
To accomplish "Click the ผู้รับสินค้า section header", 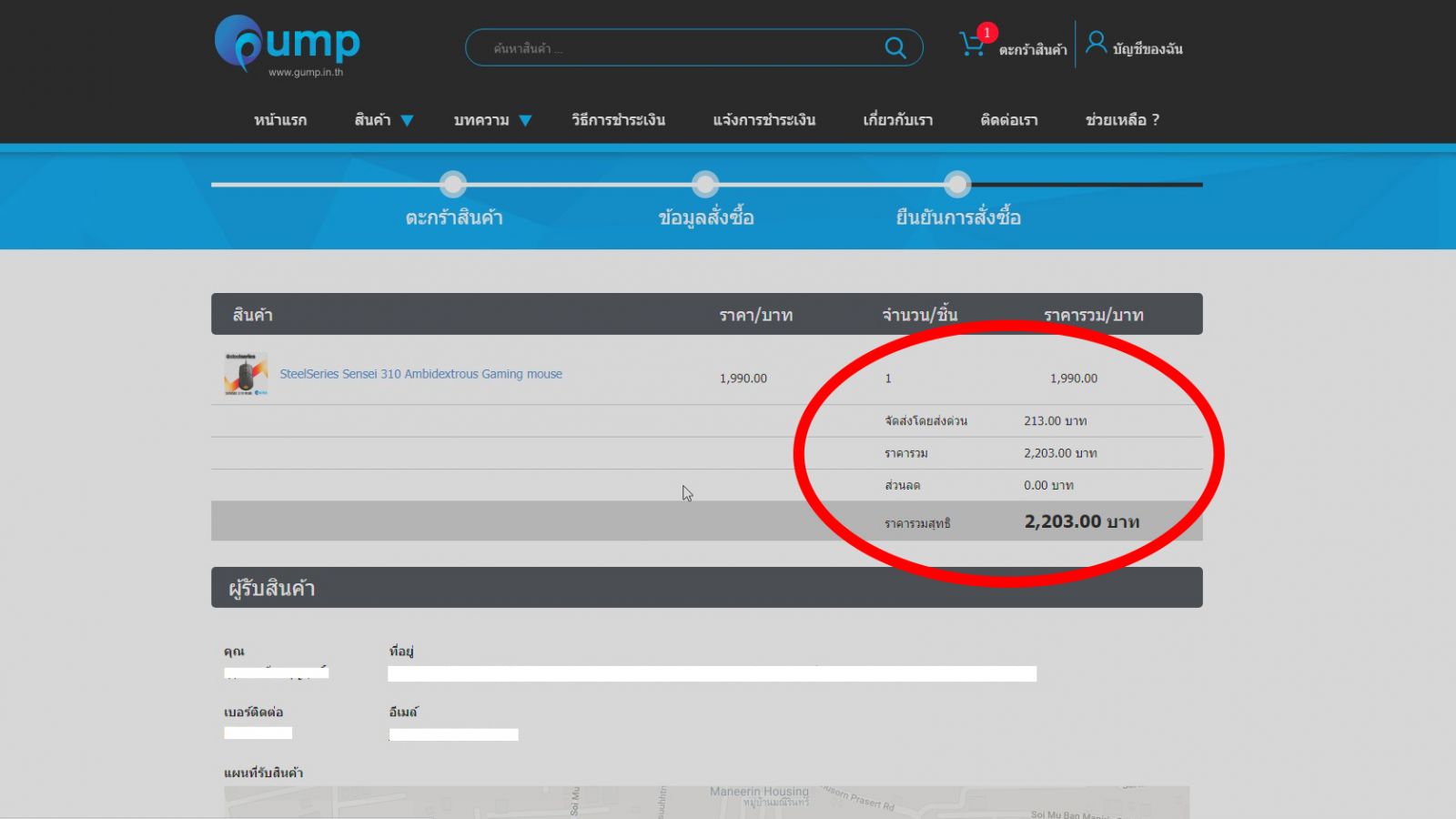I will pos(707,588).
